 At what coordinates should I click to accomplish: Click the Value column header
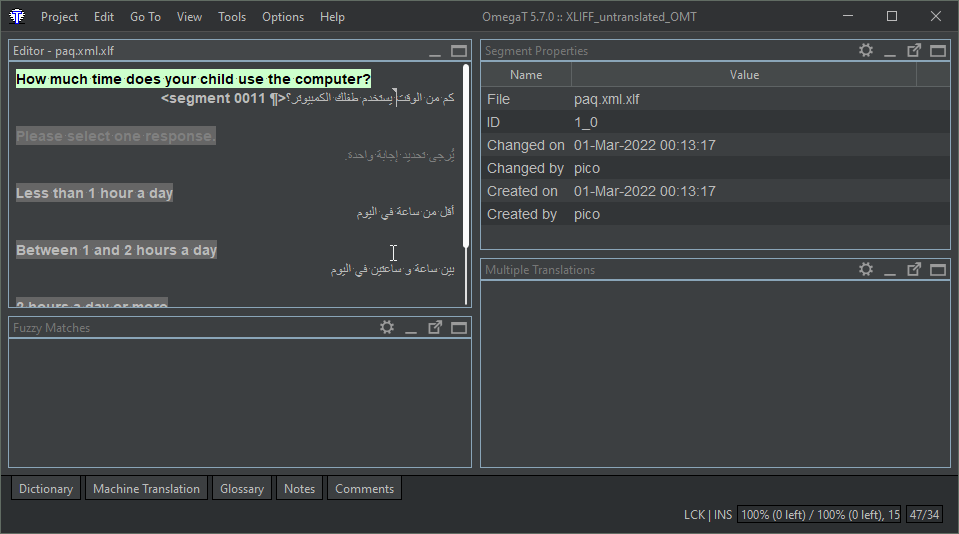pos(744,75)
